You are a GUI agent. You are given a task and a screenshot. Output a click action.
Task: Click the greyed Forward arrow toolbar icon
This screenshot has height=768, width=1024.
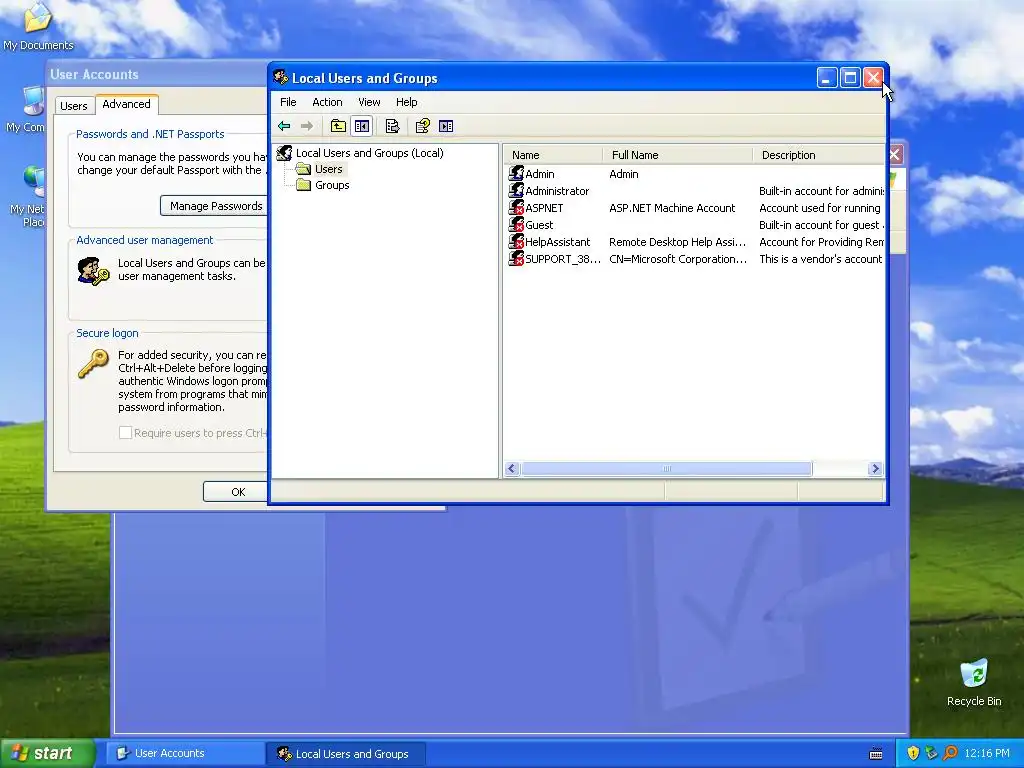click(307, 126)
